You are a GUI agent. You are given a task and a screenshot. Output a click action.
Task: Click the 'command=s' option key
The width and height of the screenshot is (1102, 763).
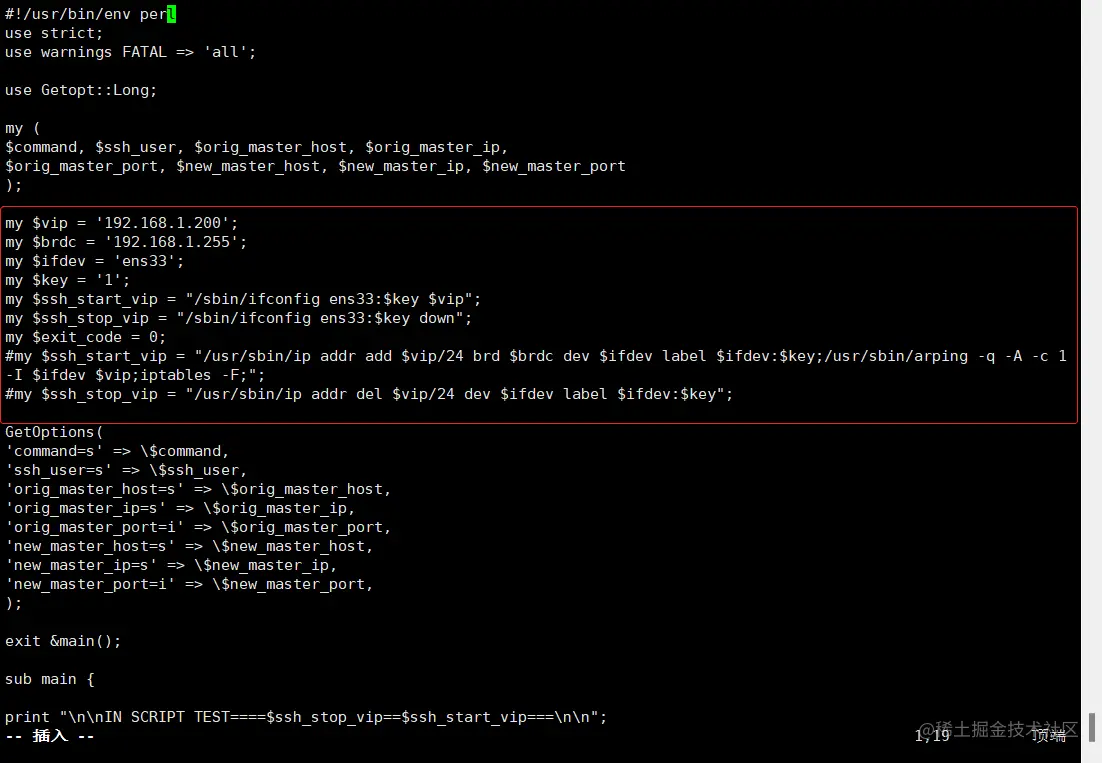pyautogui.click(x=54, y=451)
